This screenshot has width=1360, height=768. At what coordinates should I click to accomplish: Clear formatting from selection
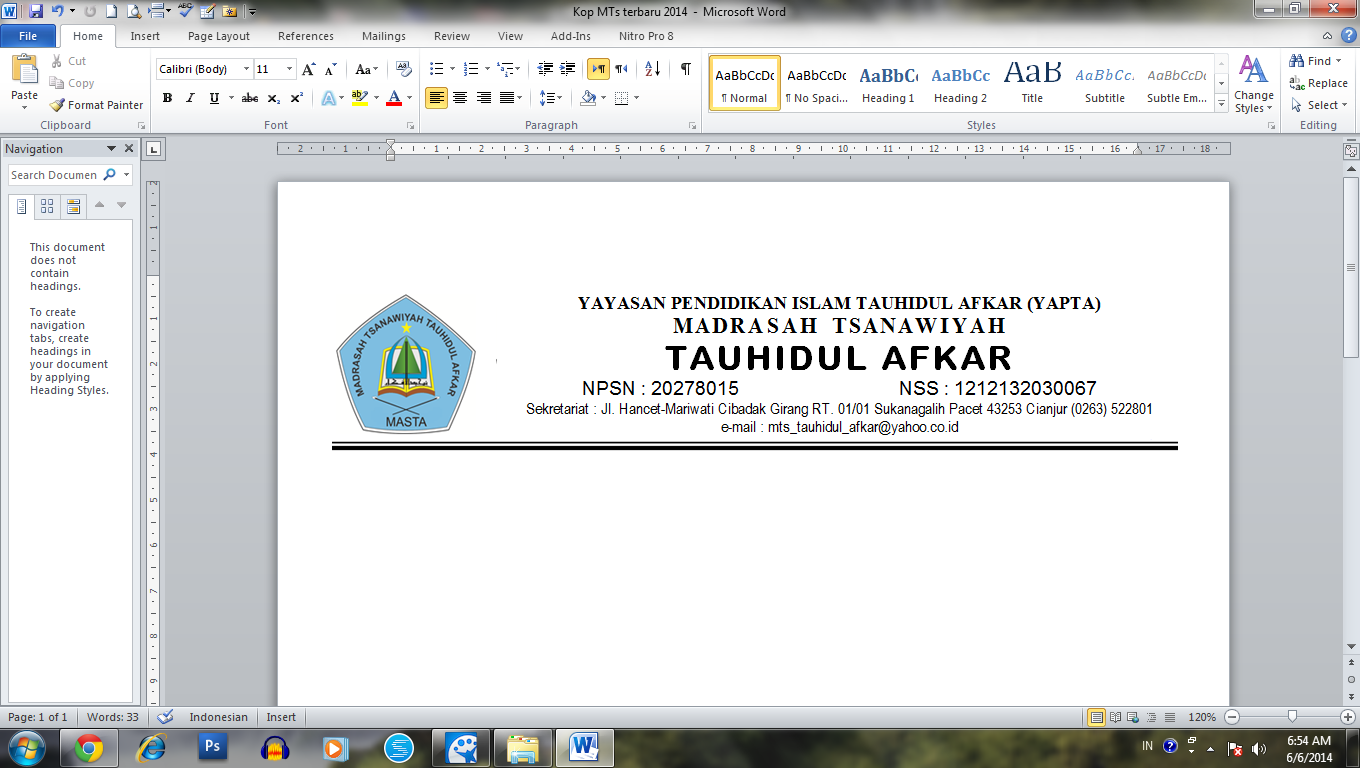tap(404, 69)
